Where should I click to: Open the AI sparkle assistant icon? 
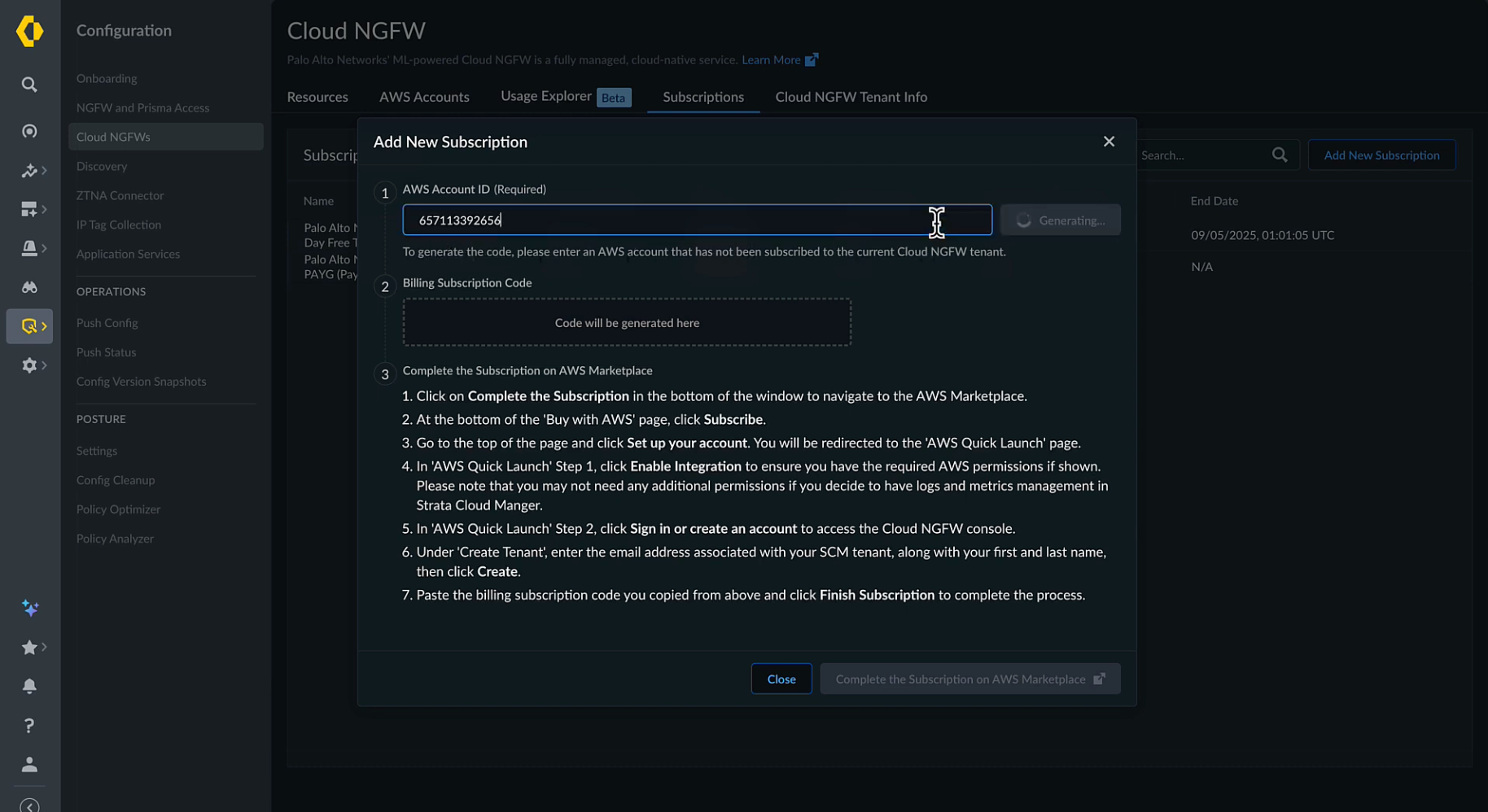pyautogui.click(x=30, y=609)
